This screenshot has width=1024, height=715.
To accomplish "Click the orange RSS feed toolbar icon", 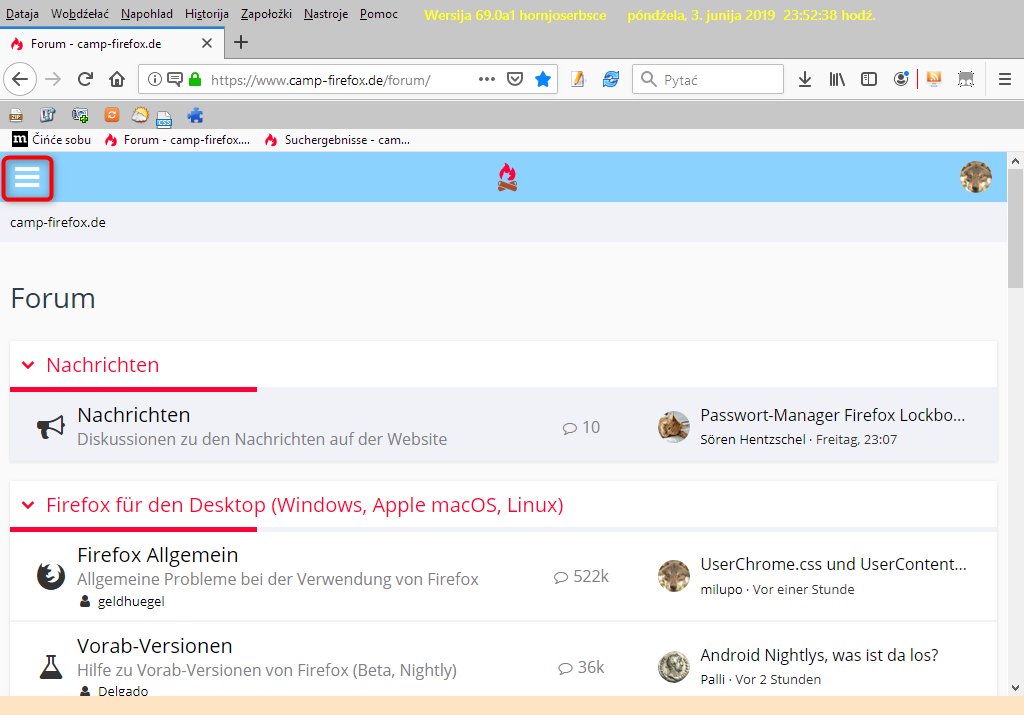I will [x=934, y=80].
